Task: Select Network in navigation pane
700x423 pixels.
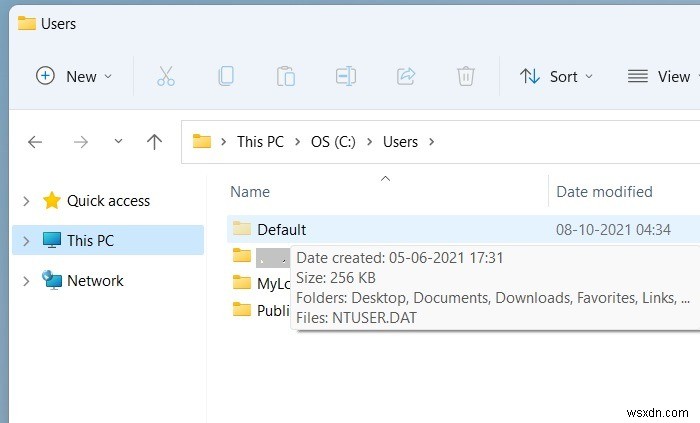Action: click(x=95, y=281)
